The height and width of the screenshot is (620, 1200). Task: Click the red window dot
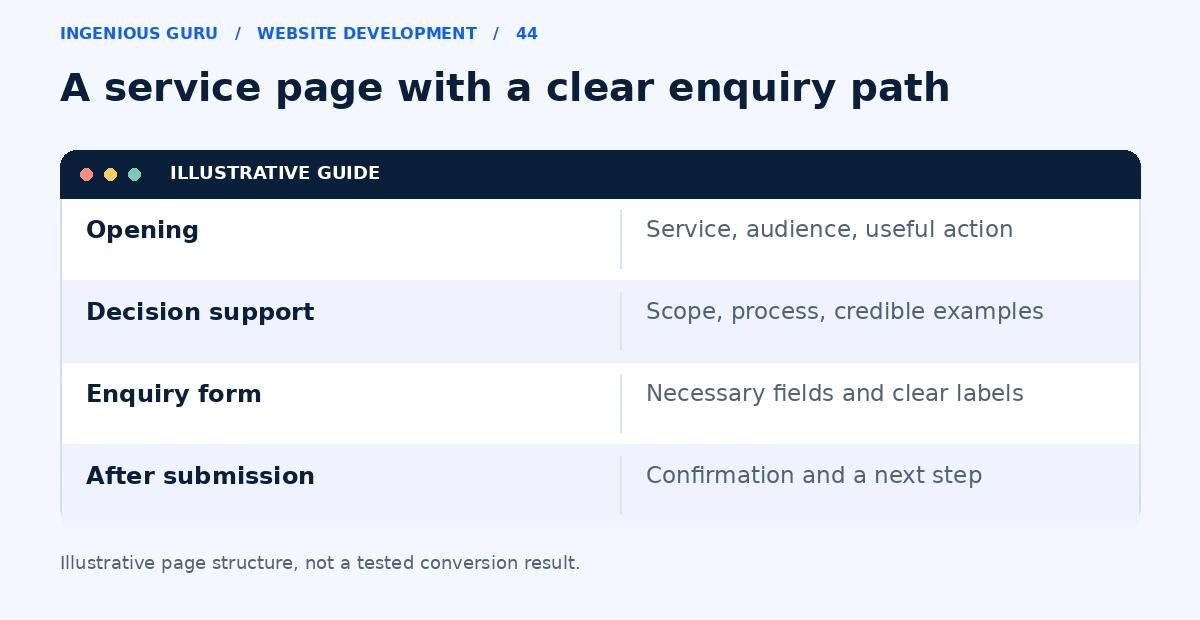[86, 174]
